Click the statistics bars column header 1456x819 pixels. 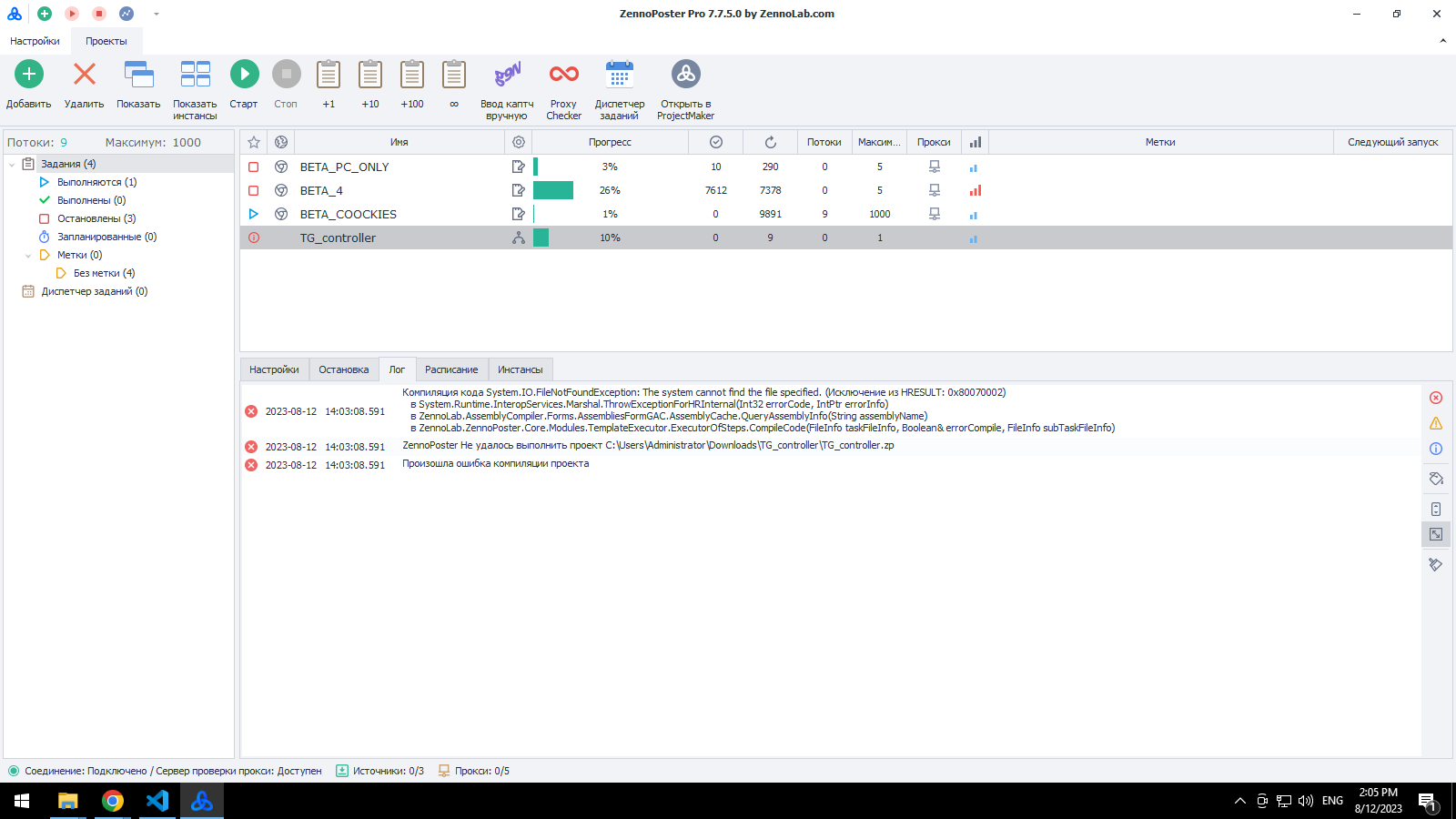[976, 142]
